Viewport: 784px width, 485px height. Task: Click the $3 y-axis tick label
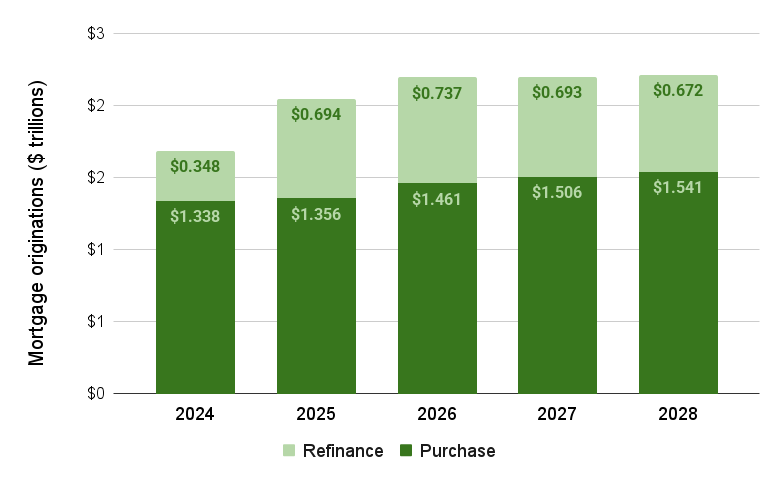(x=97, y=34)
